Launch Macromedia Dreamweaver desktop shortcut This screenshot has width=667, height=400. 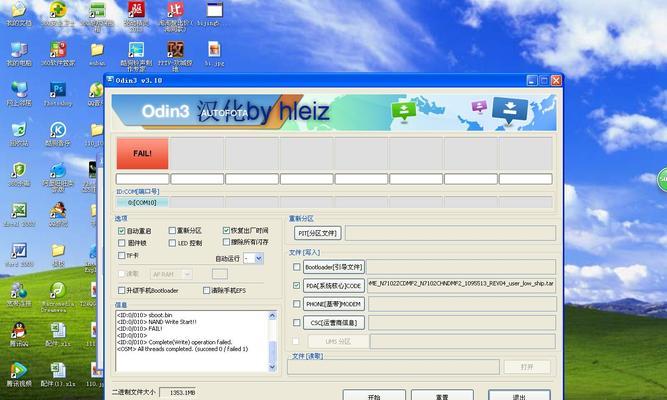[x=58, y=290]
